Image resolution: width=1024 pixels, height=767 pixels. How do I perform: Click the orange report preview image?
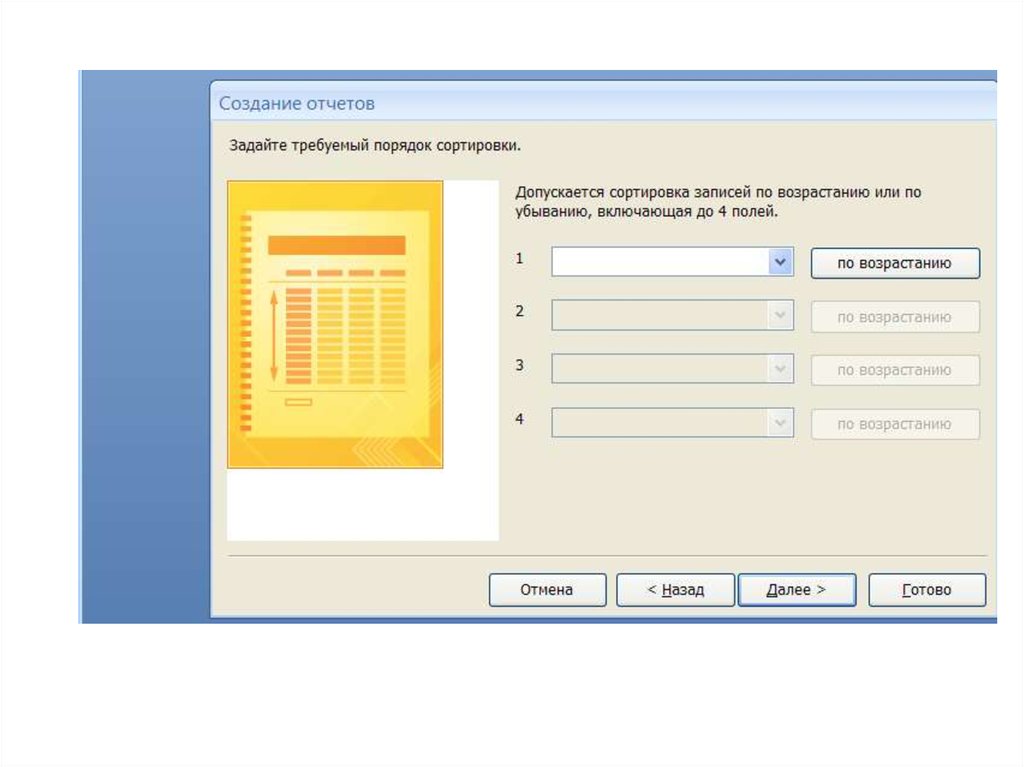tap(335, 325)
